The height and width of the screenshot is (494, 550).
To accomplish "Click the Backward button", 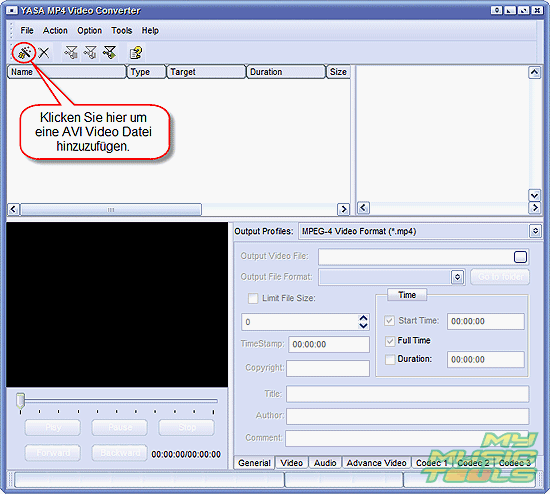I will (x=120, y=453).
